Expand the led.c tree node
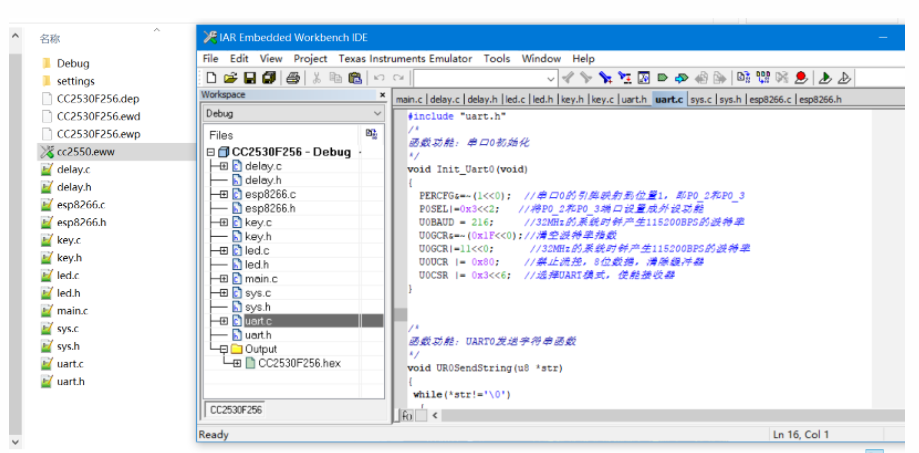919x453 pixels. click(223, 251)
